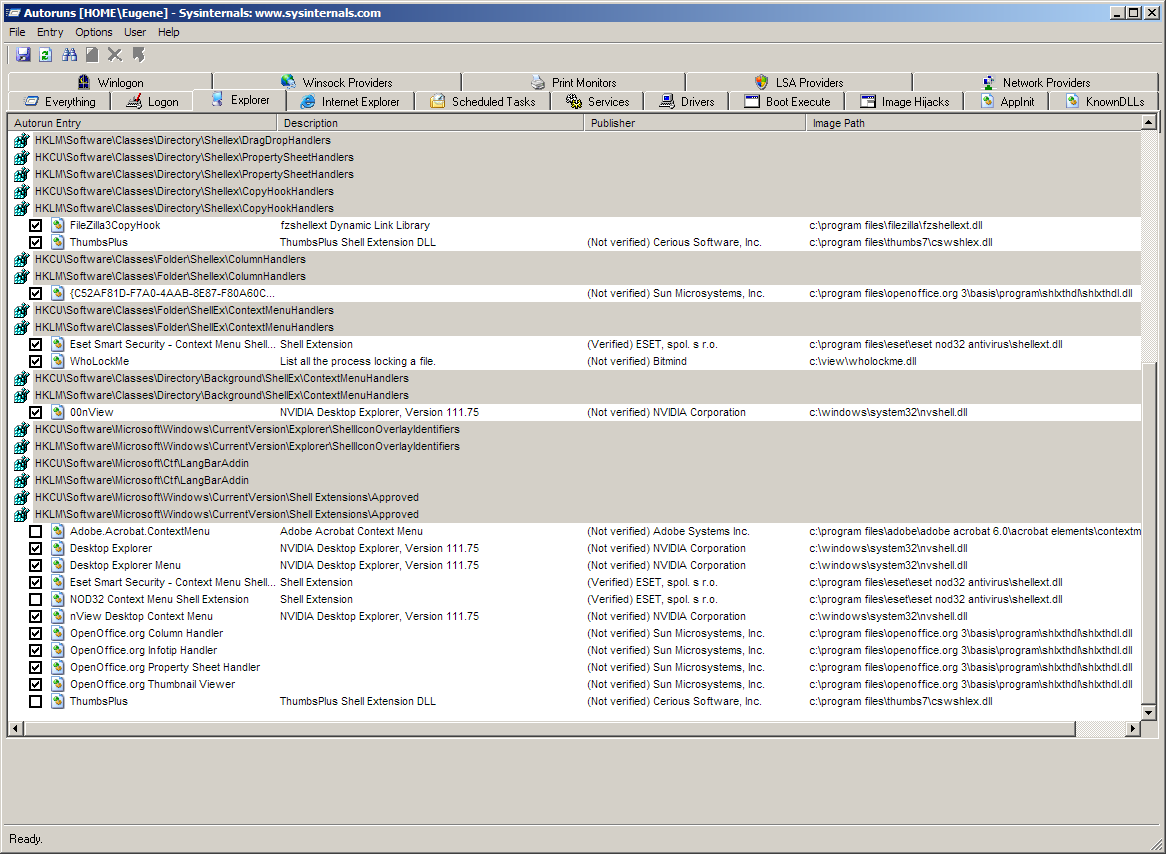Uncheck the 00nView entry checkbox
The image size is (1166, 854).
click(x=35, y=412)
